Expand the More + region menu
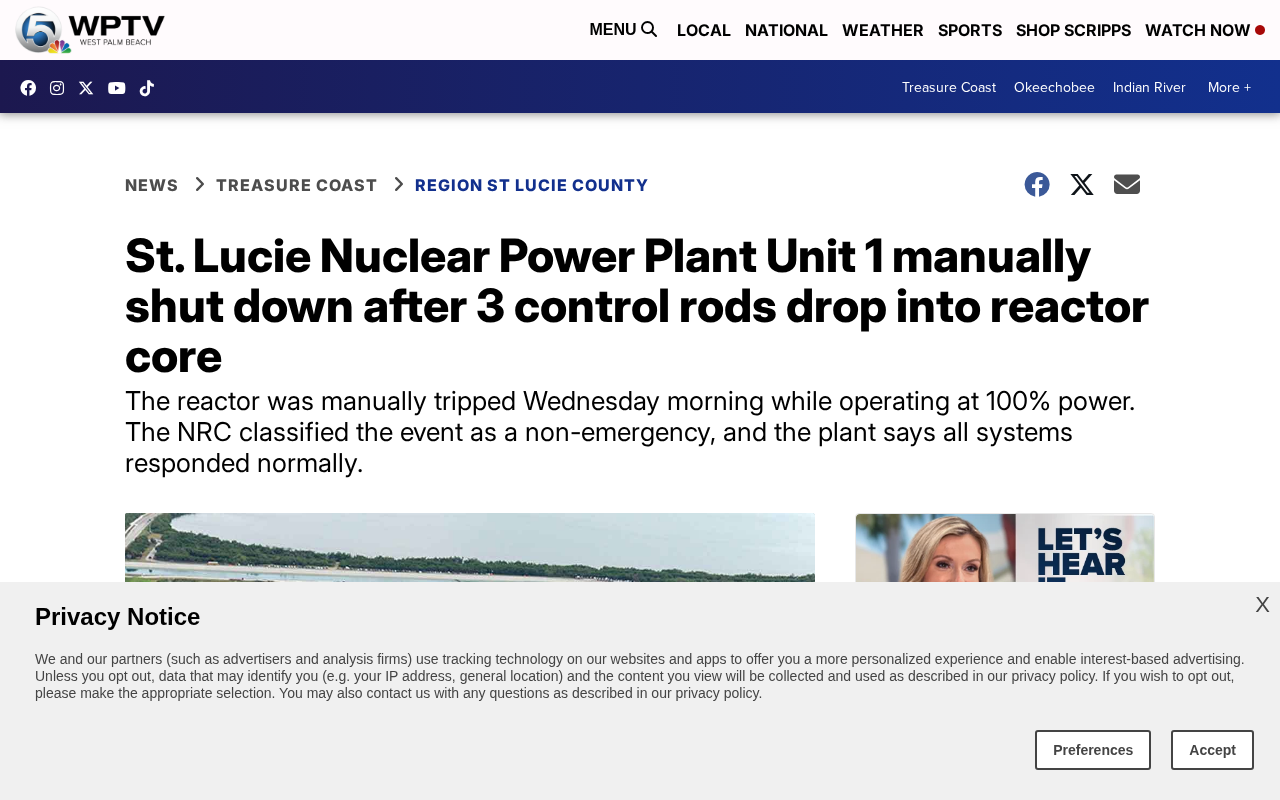Screen dimensions: 1280x800 (1229, 87)
